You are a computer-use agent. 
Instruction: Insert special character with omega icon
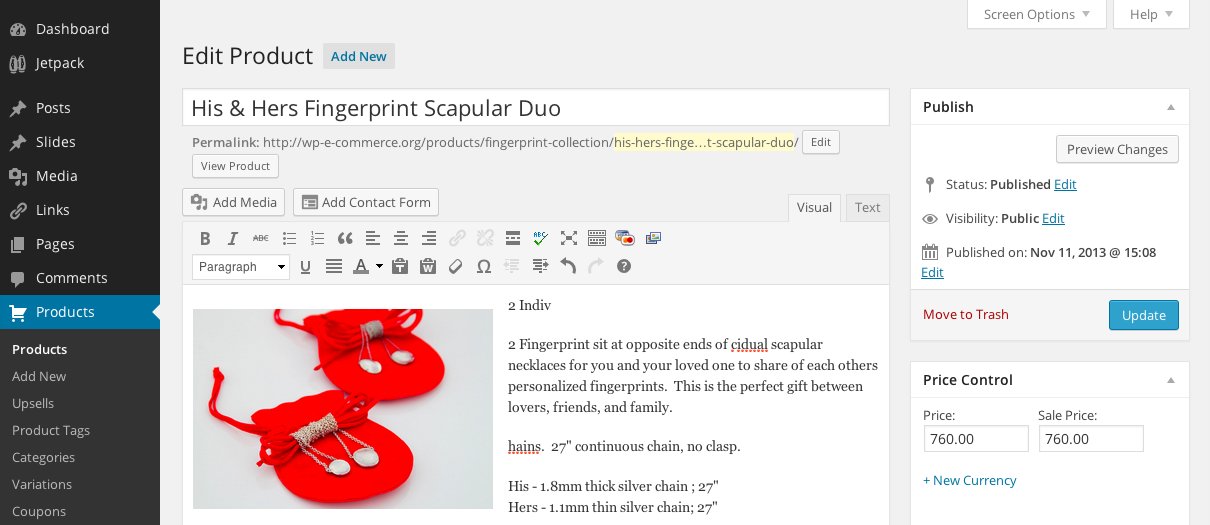484,266
